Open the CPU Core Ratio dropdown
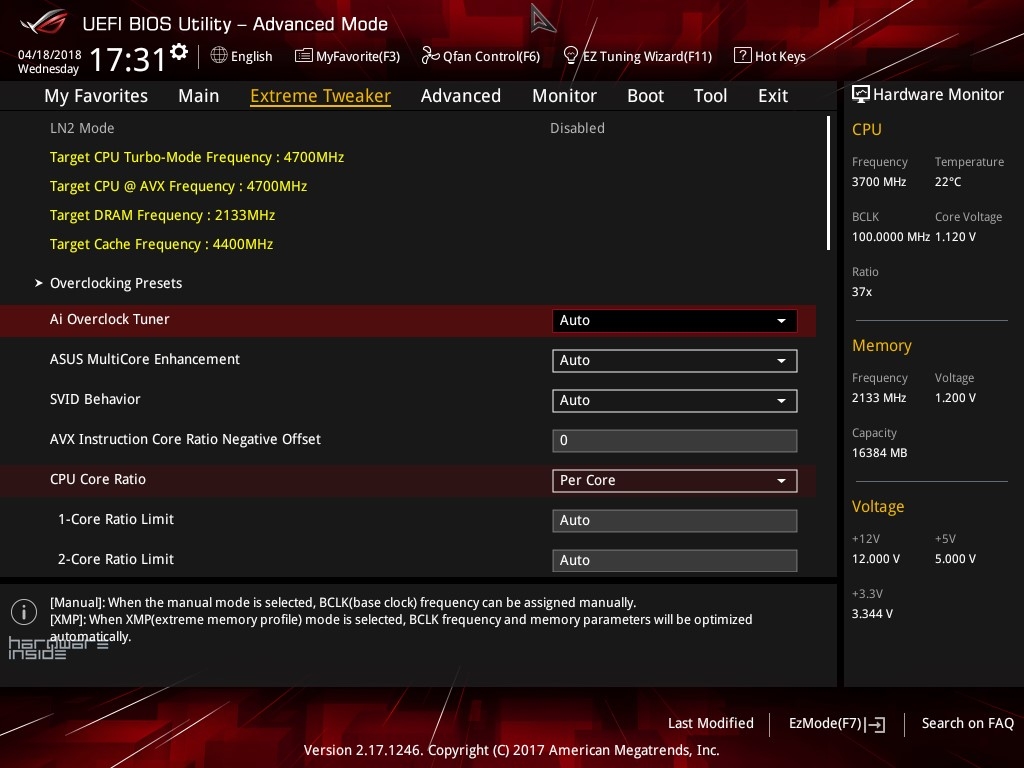The image size is (1024, 768). pyautogui.click(x=675, y=481)
